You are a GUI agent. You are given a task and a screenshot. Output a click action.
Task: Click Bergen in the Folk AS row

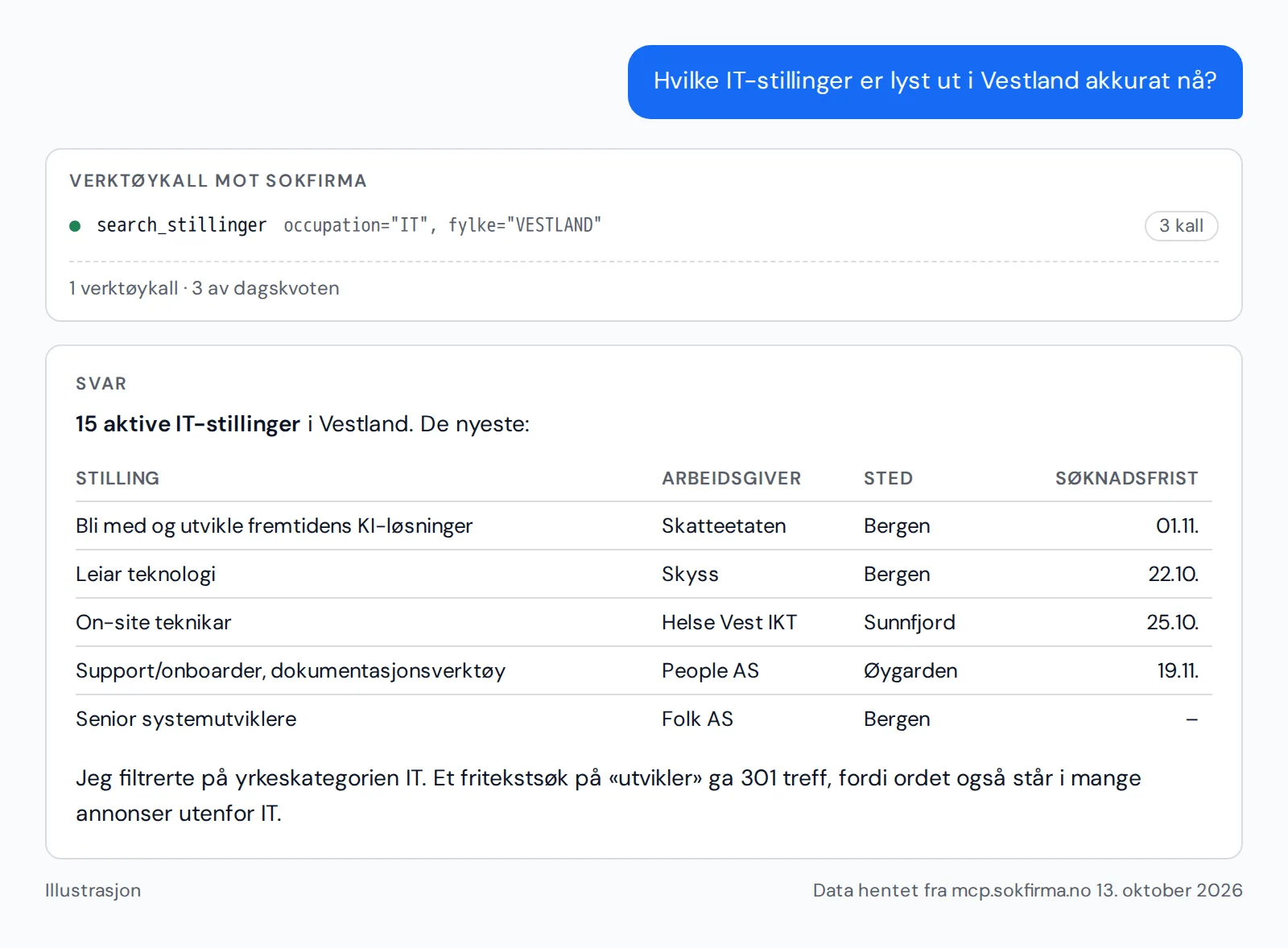[897, 719]
